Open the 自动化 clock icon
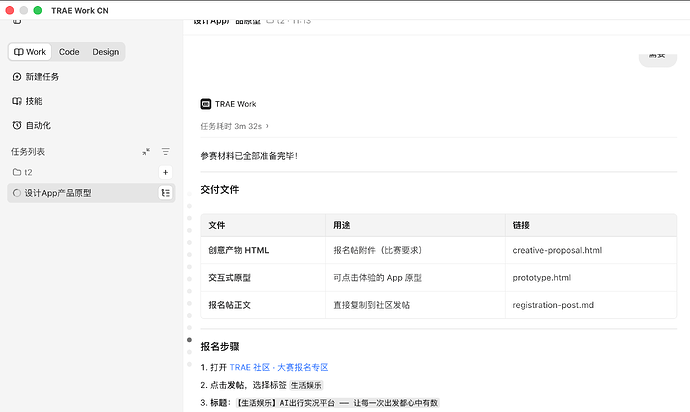Viewport: 690px width, 412px height. click(17, 125)
